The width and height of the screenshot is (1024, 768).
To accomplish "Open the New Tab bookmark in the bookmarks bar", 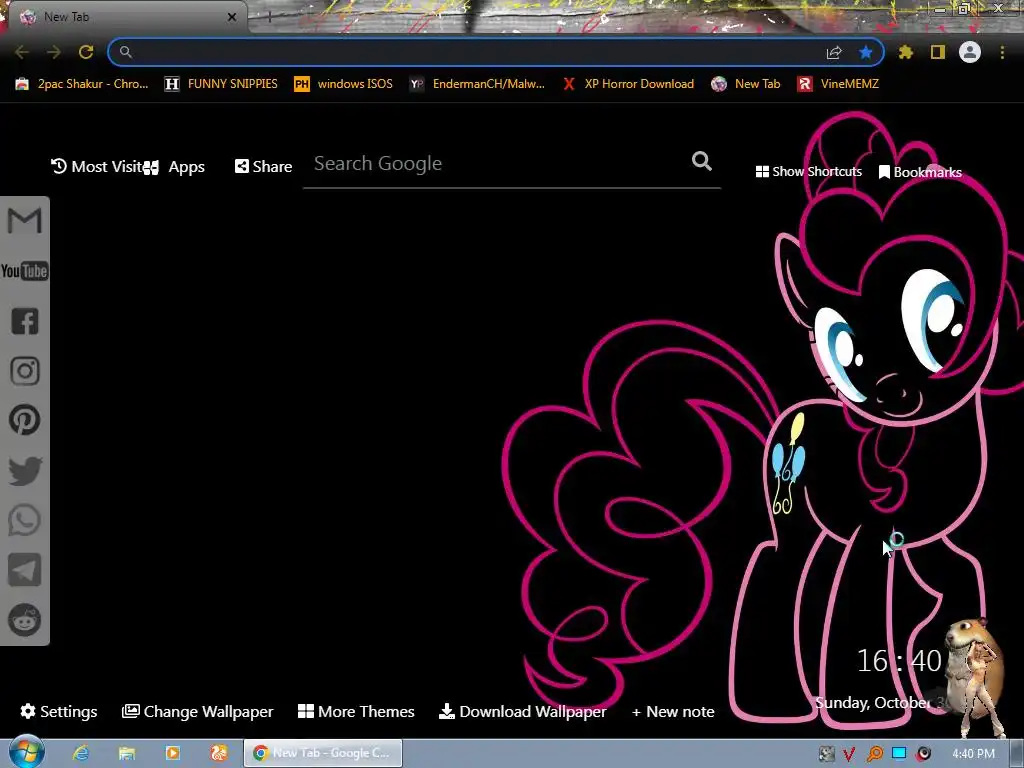I will tap(746, 84).
